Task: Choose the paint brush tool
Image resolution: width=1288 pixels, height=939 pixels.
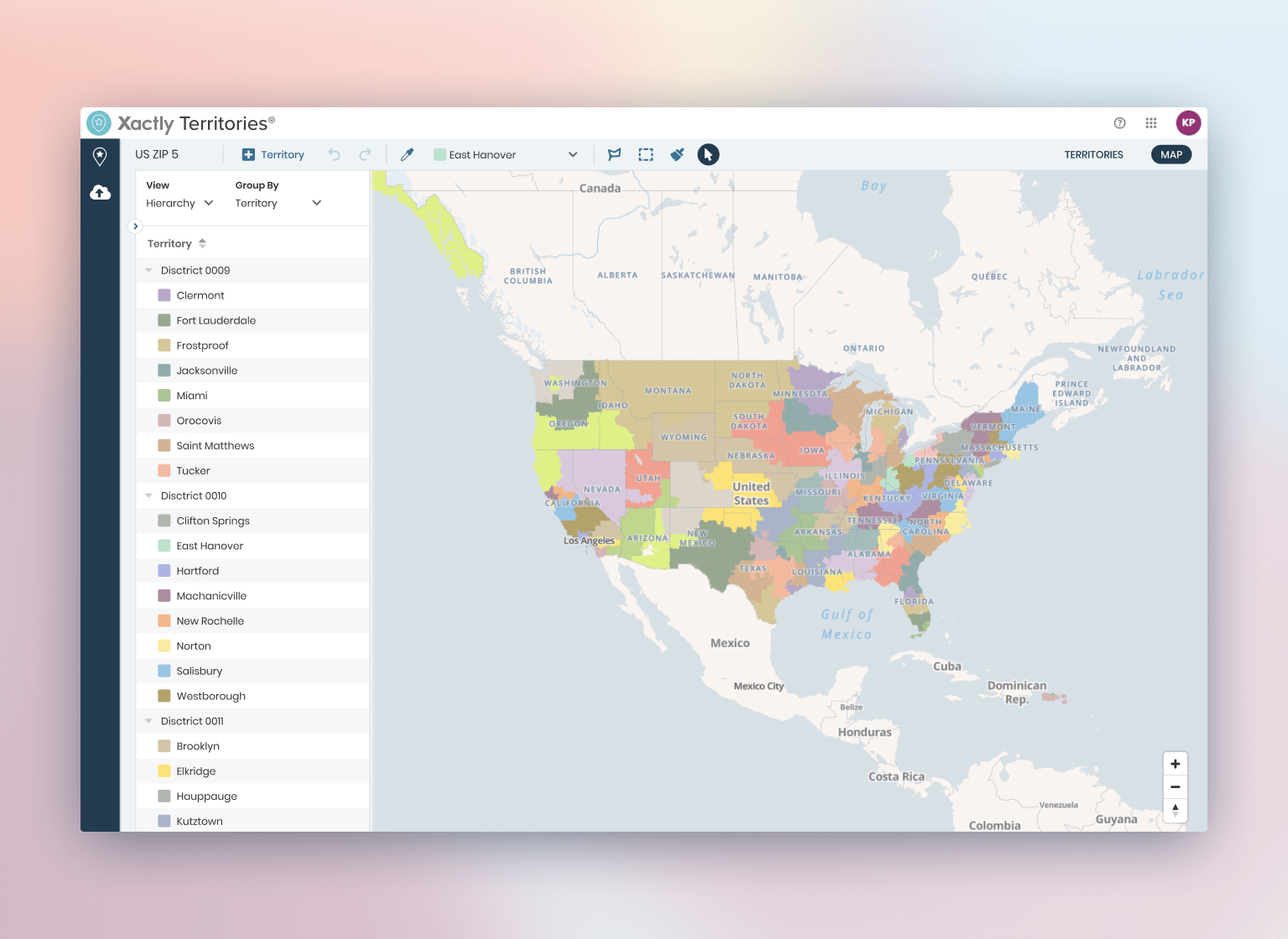Action: 678,154
